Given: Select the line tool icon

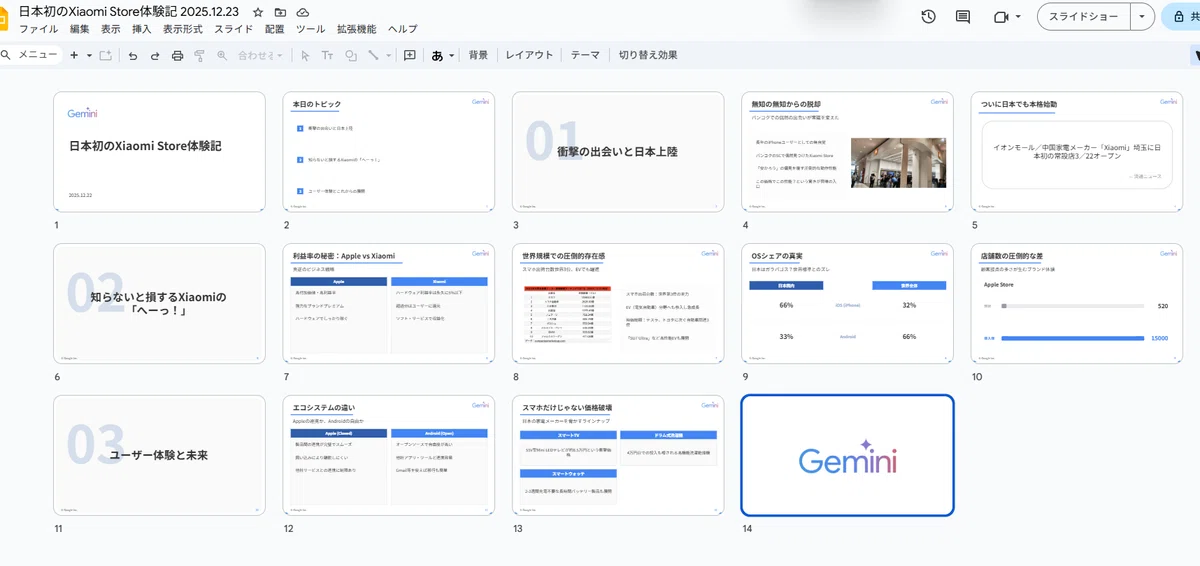Looking at the screenshot, I should pyautogui.click(x=373, y=55).
